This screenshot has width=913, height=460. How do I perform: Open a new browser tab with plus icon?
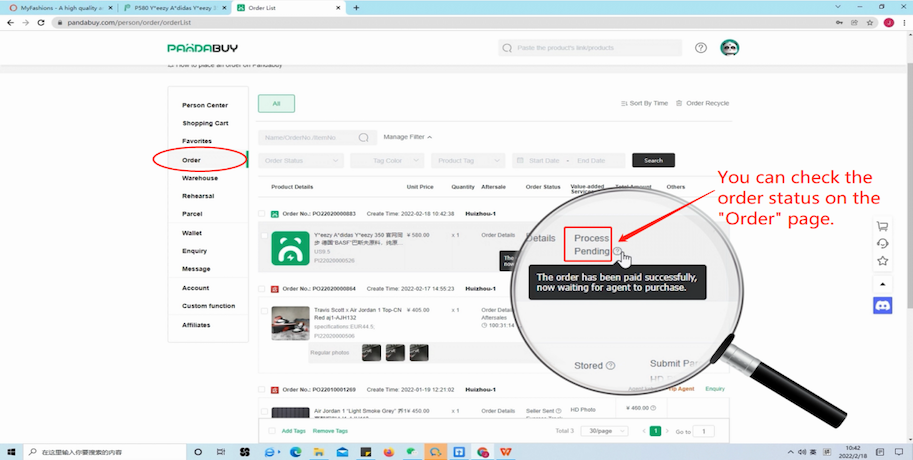[x=356, y=8]
